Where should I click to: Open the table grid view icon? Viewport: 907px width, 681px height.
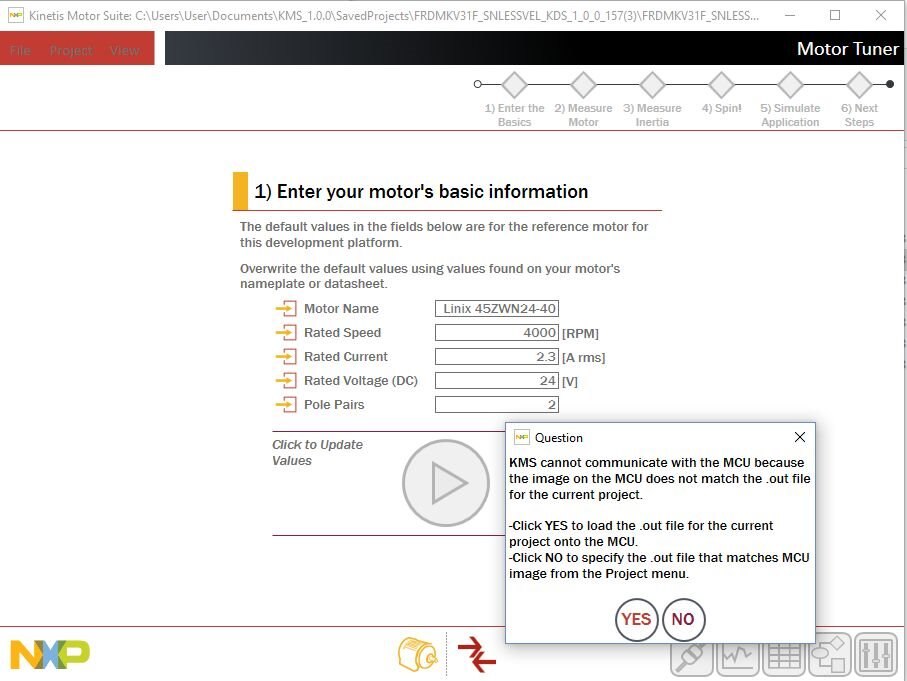[784, 654]
